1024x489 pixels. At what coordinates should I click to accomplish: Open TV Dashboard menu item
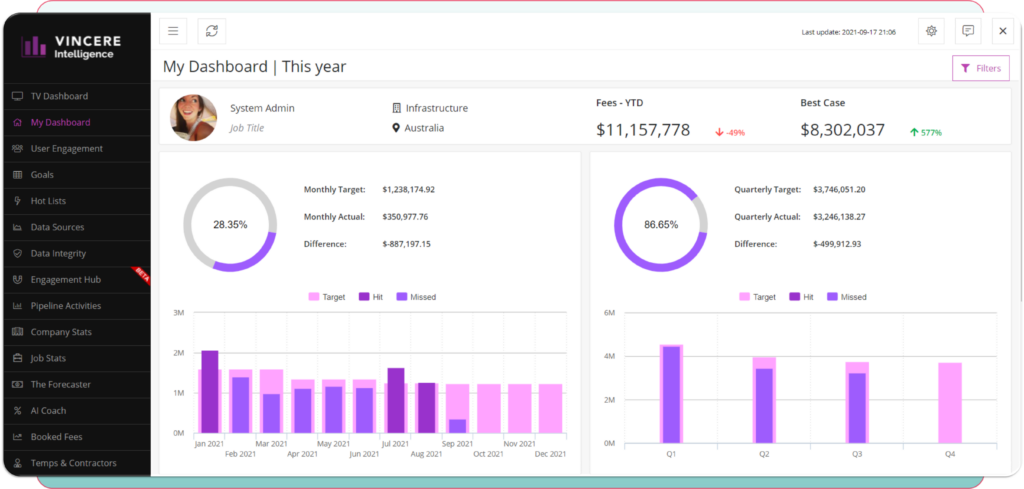tap(59, 96)
